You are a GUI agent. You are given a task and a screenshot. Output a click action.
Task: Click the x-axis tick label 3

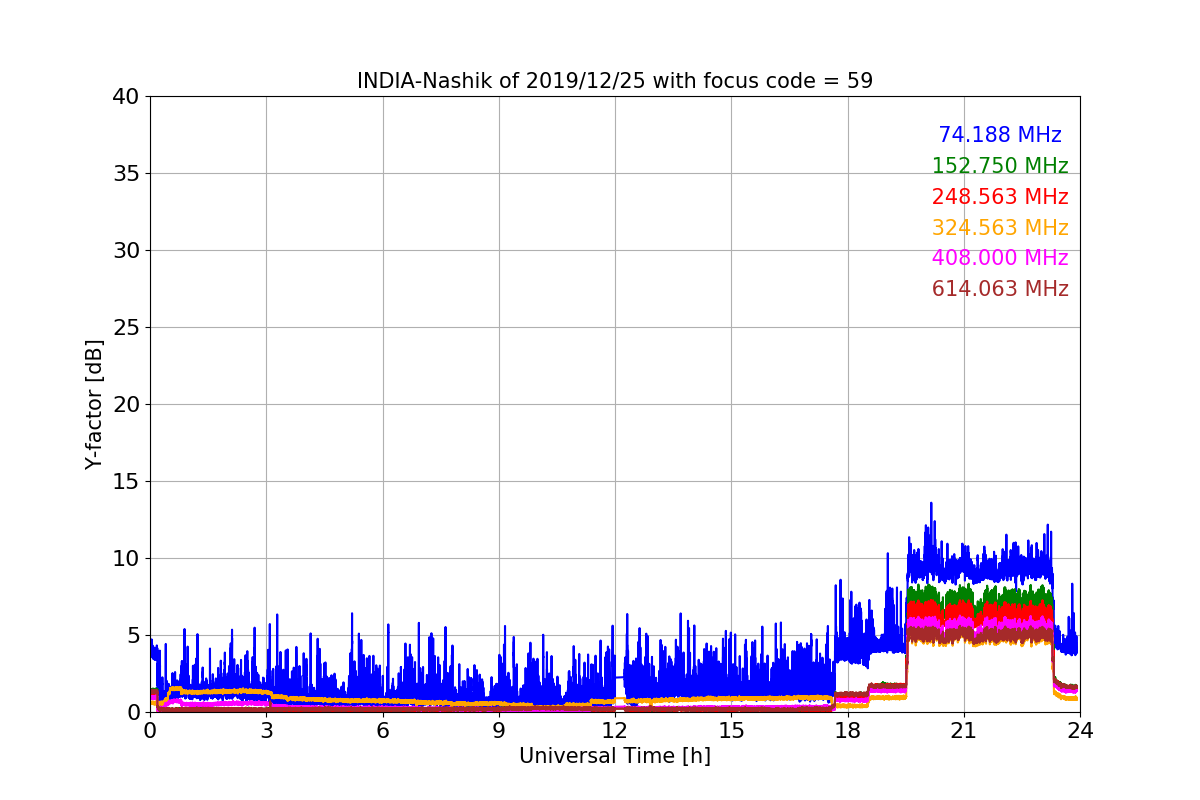[266, 731]
